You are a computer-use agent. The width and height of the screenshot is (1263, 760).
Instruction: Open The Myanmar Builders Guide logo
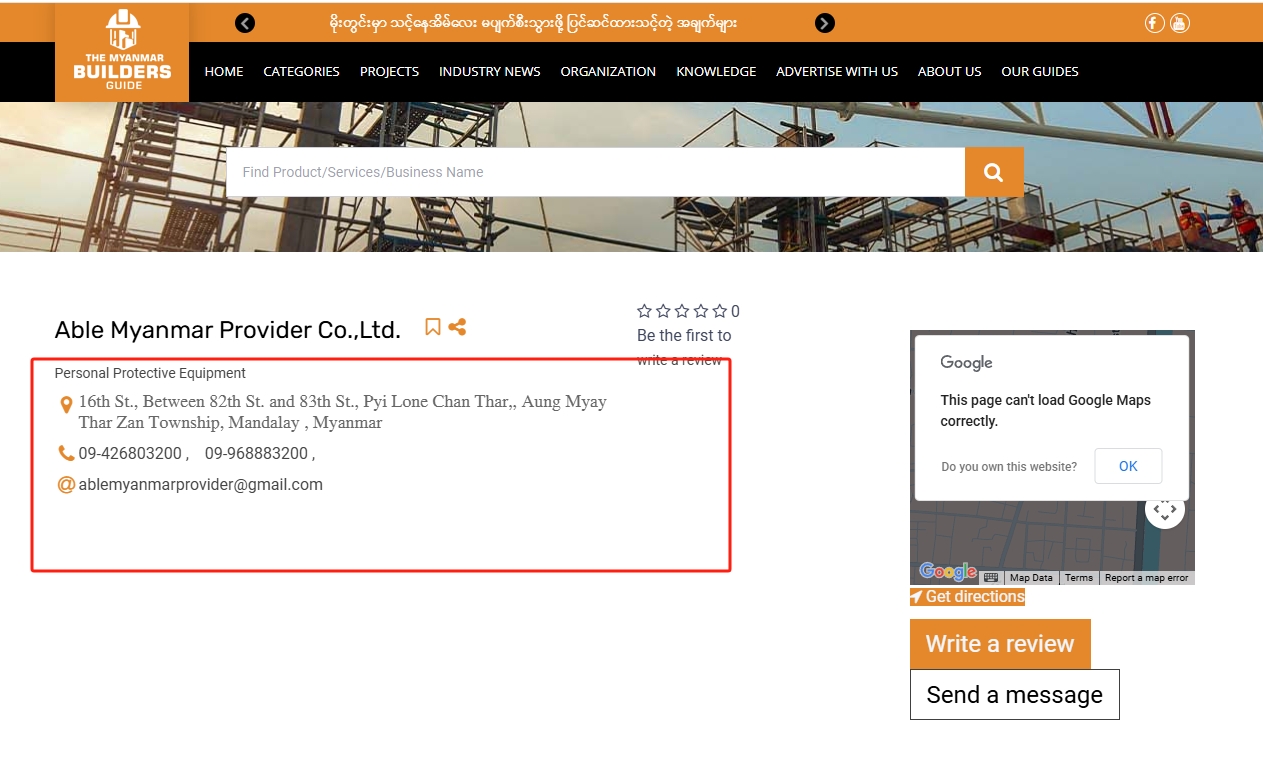coord(122,52)
